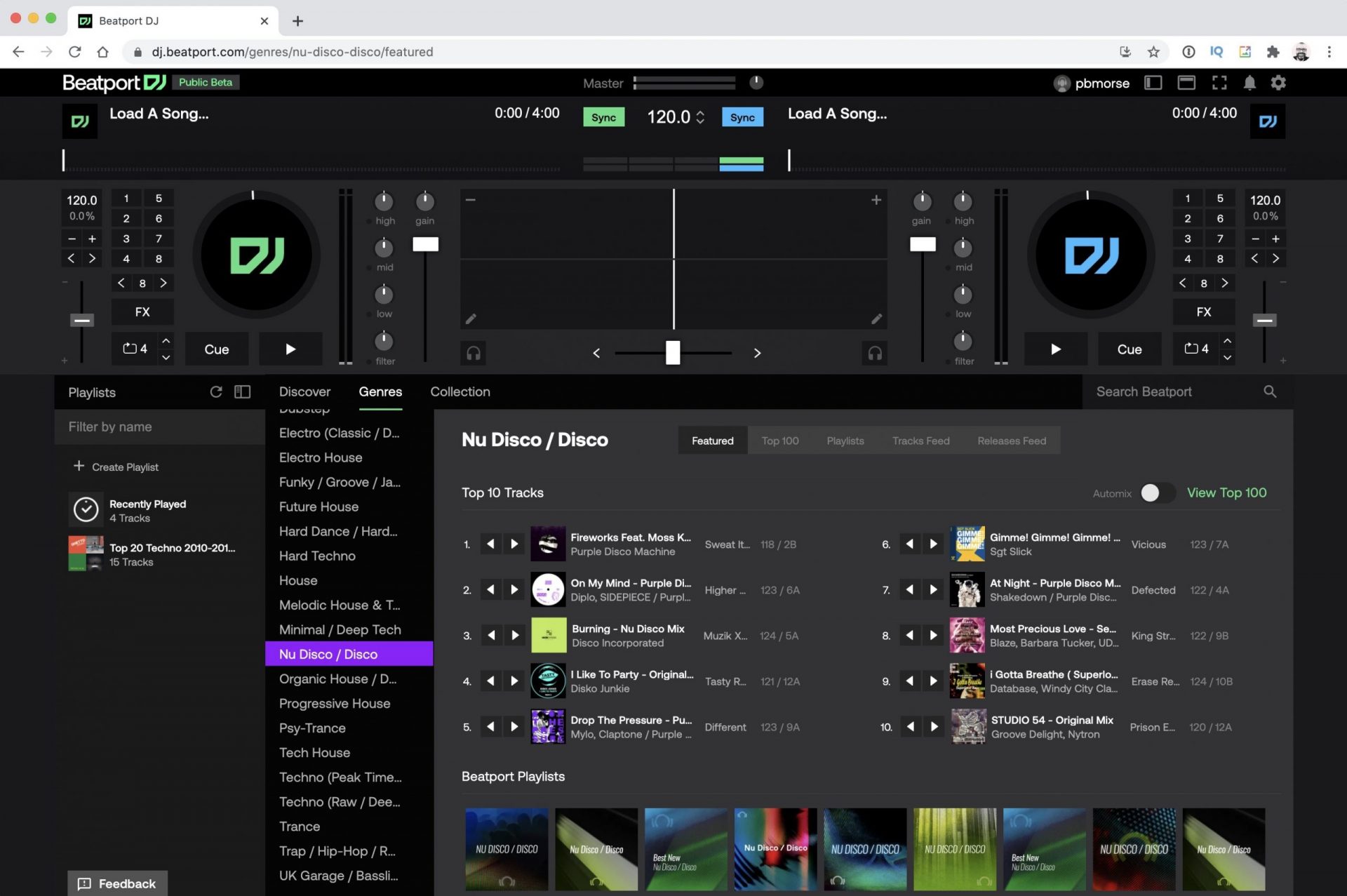Viewport: 1347px width, 896px height.
Task: Enable Sync on the left deck
Action: (603, 117)
